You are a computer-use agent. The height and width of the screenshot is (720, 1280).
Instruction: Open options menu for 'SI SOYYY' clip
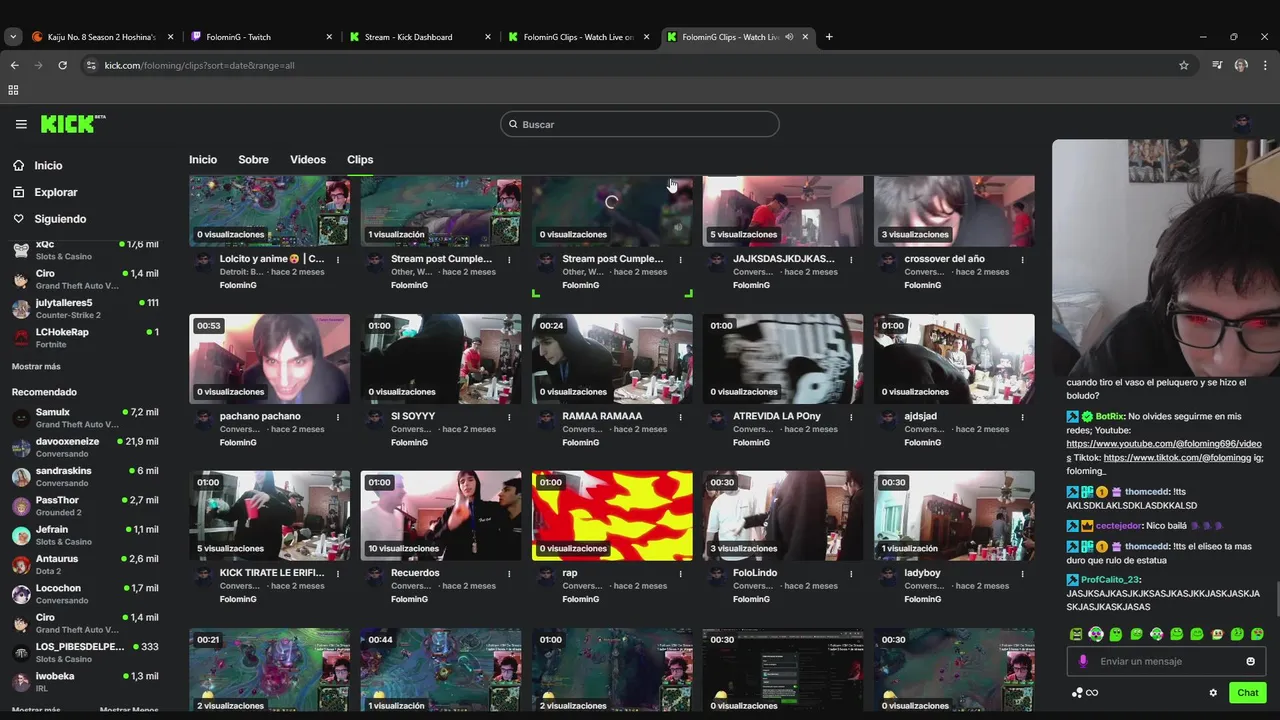[x=509, y=417]
